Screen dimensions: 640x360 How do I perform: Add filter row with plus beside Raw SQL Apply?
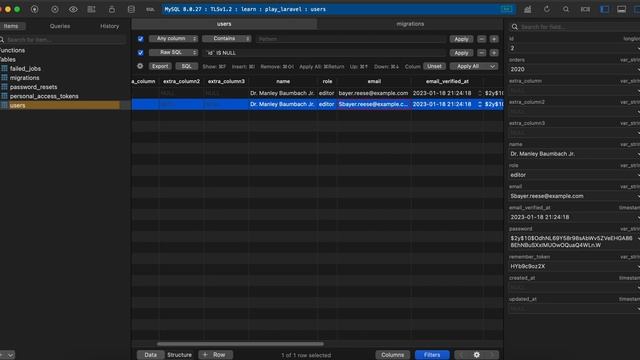point(494,53)
